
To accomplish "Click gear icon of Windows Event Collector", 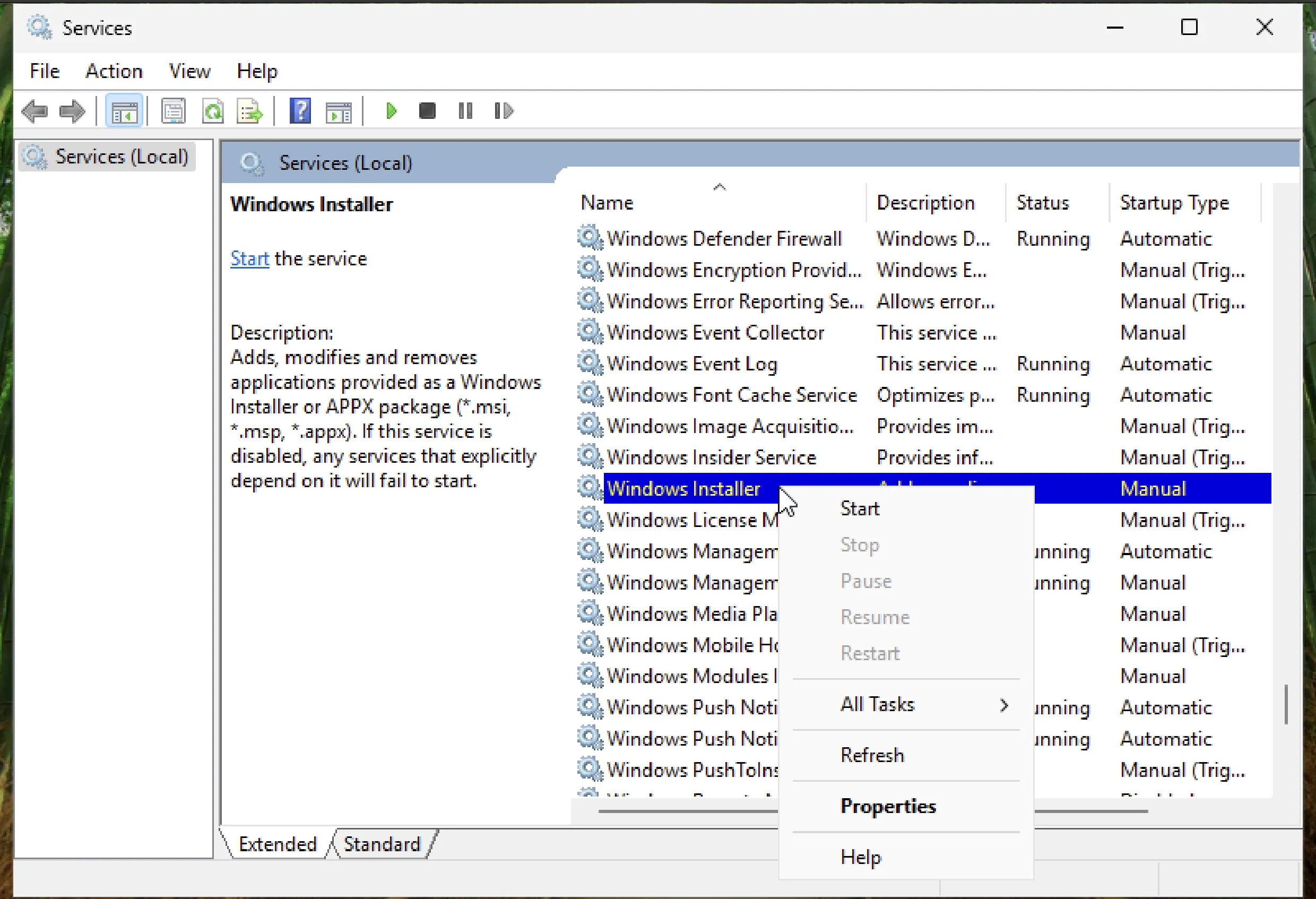I will (590, 332).
